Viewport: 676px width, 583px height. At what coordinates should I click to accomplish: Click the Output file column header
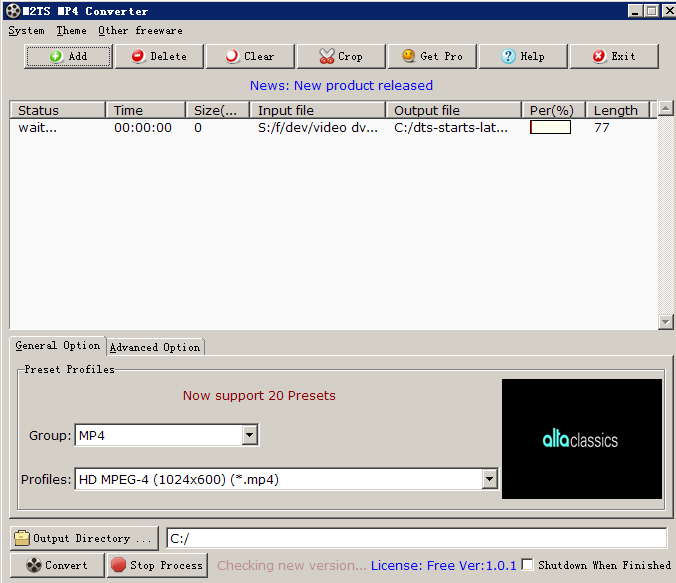click(454, 110)
